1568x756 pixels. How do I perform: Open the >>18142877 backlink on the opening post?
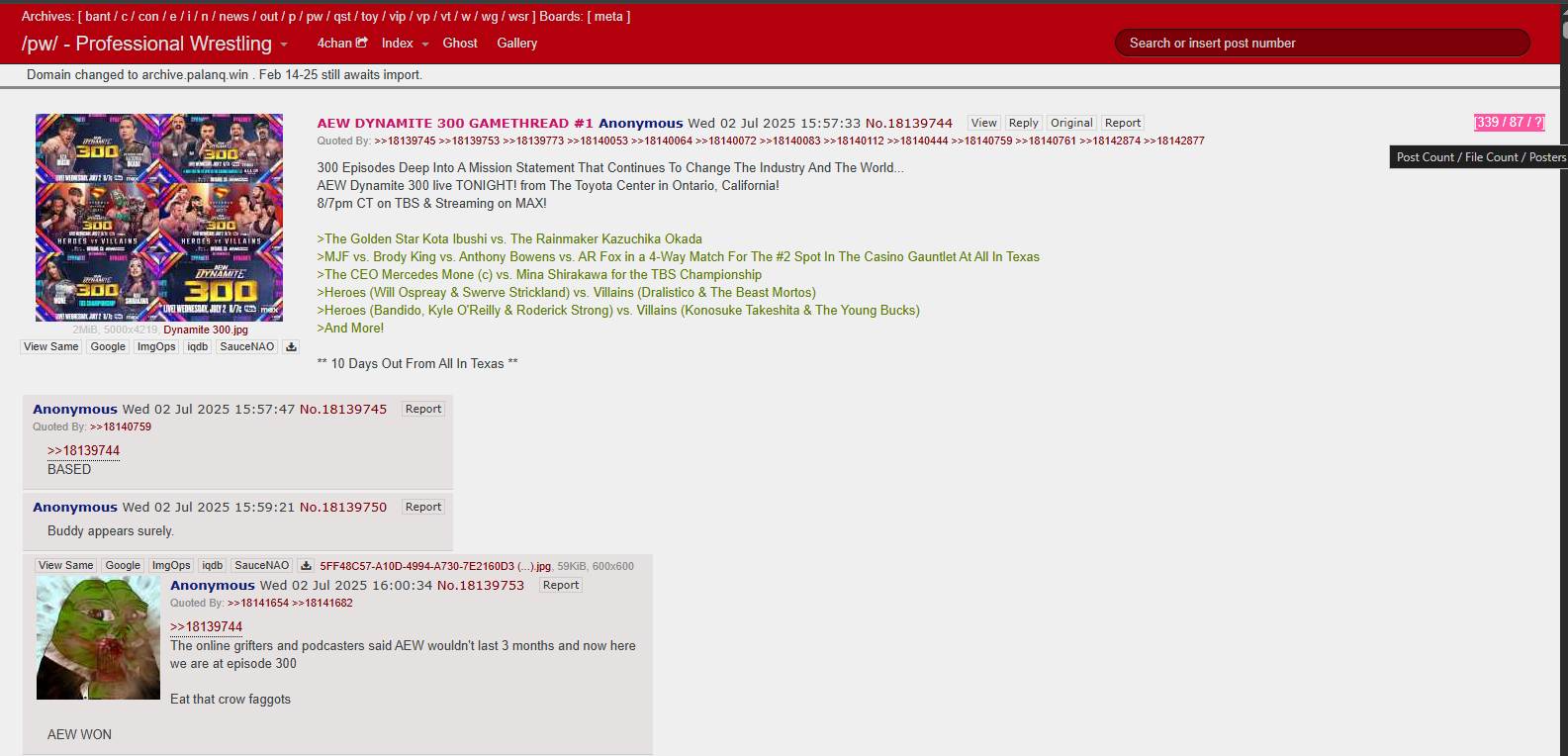point(1174,142)
